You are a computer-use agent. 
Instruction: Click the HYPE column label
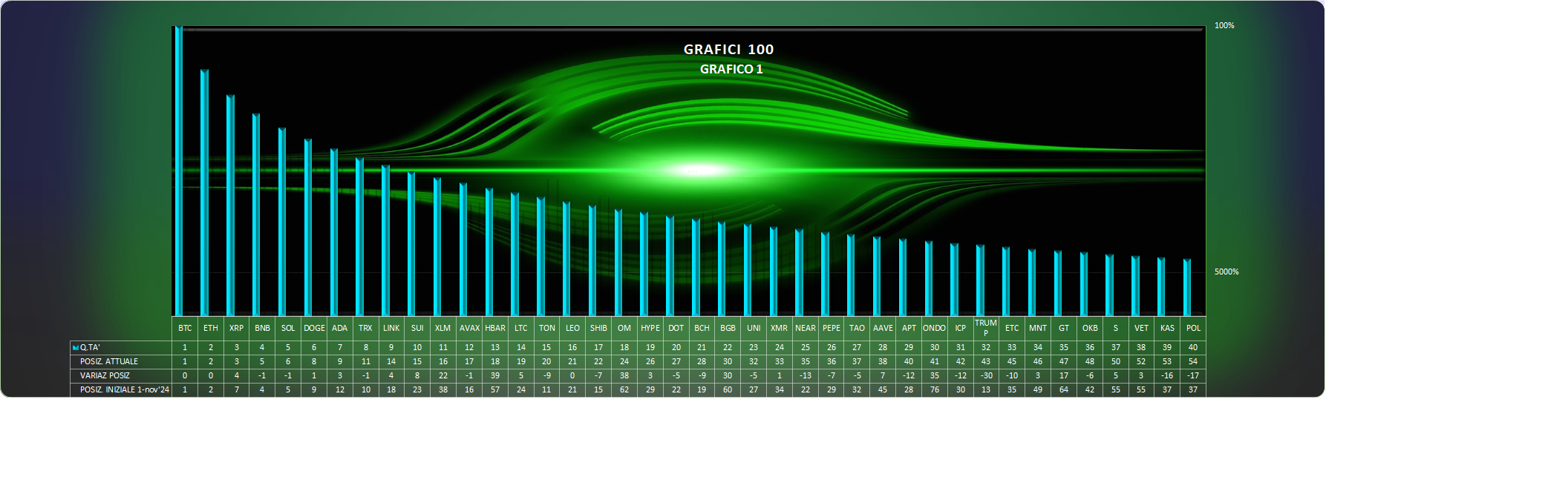click(650, 328)
